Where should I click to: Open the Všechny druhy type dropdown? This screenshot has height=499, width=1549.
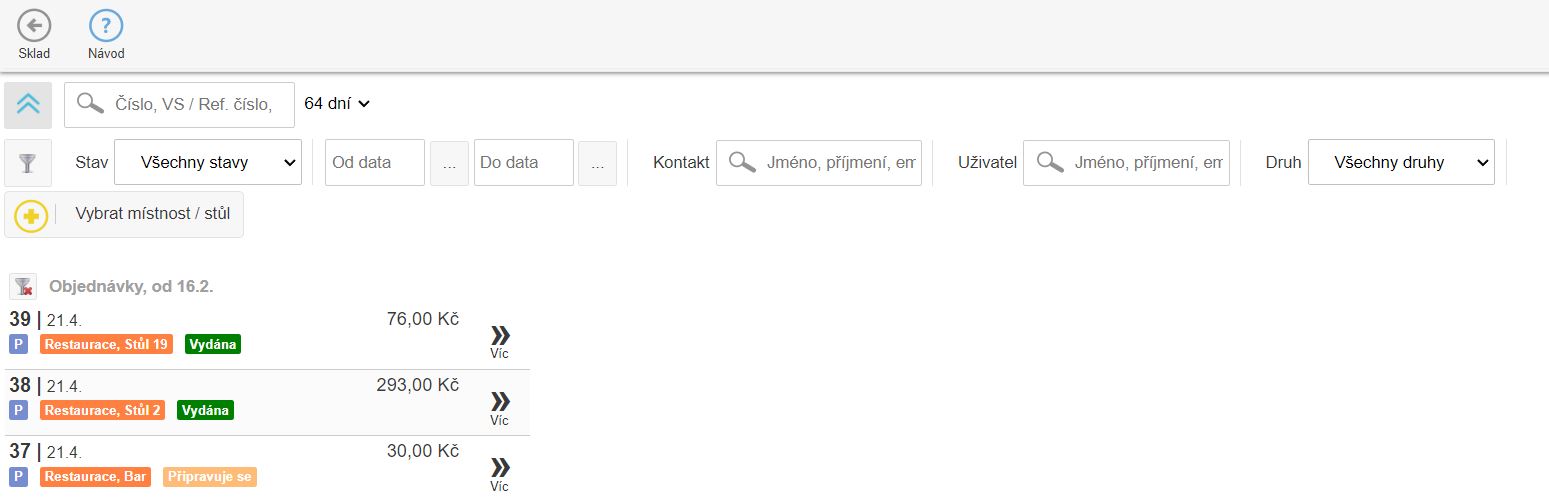pos(1401,162)
